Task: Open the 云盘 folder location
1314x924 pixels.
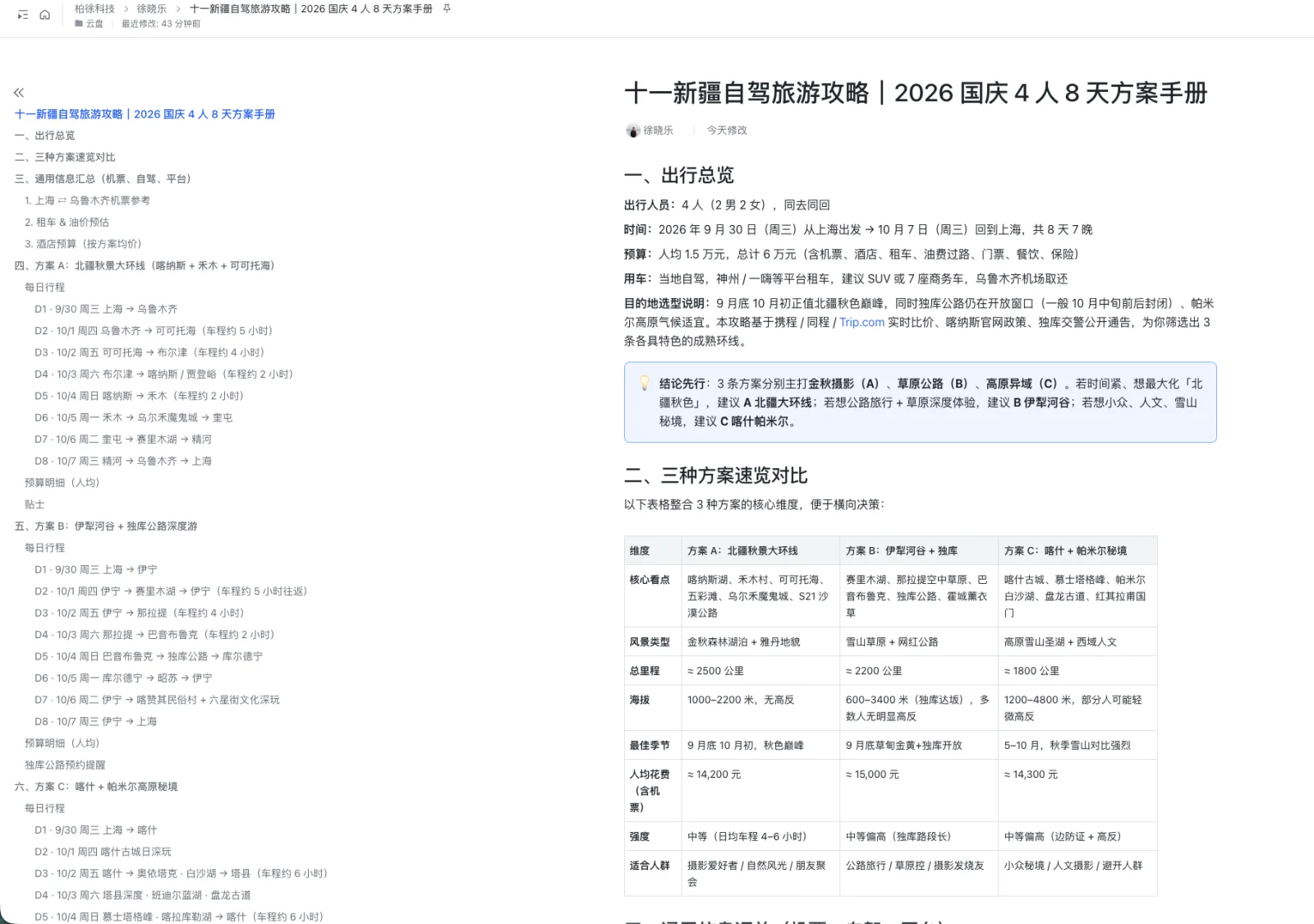Action: pyautogui.click(x=90, y=24)
